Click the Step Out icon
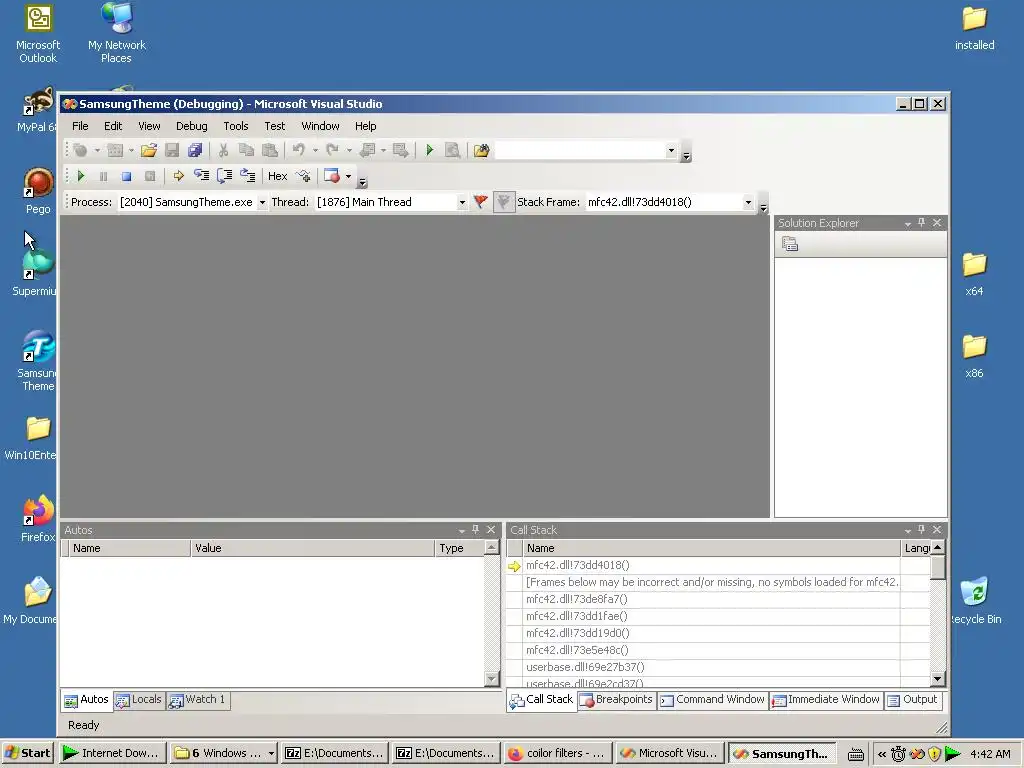The width and height of the screenshot is (1024, 768). [248, 176]
